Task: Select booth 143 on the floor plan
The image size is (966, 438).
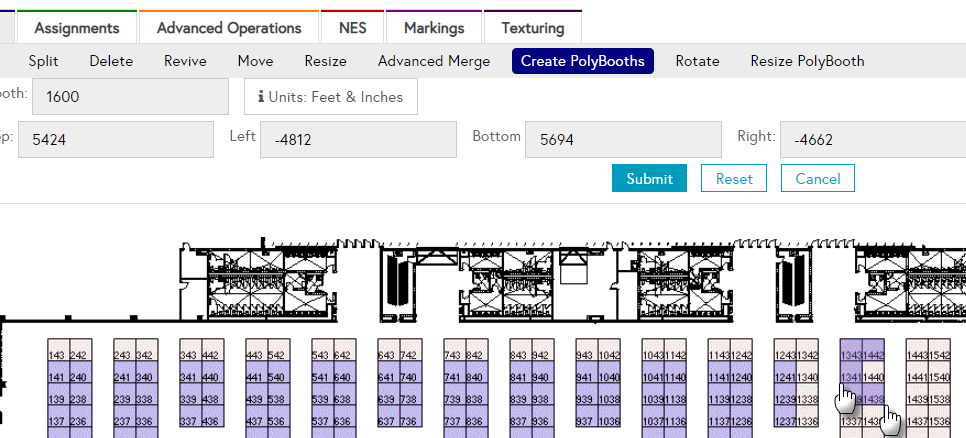Action: pyautogui.click(x=56, y=356)
